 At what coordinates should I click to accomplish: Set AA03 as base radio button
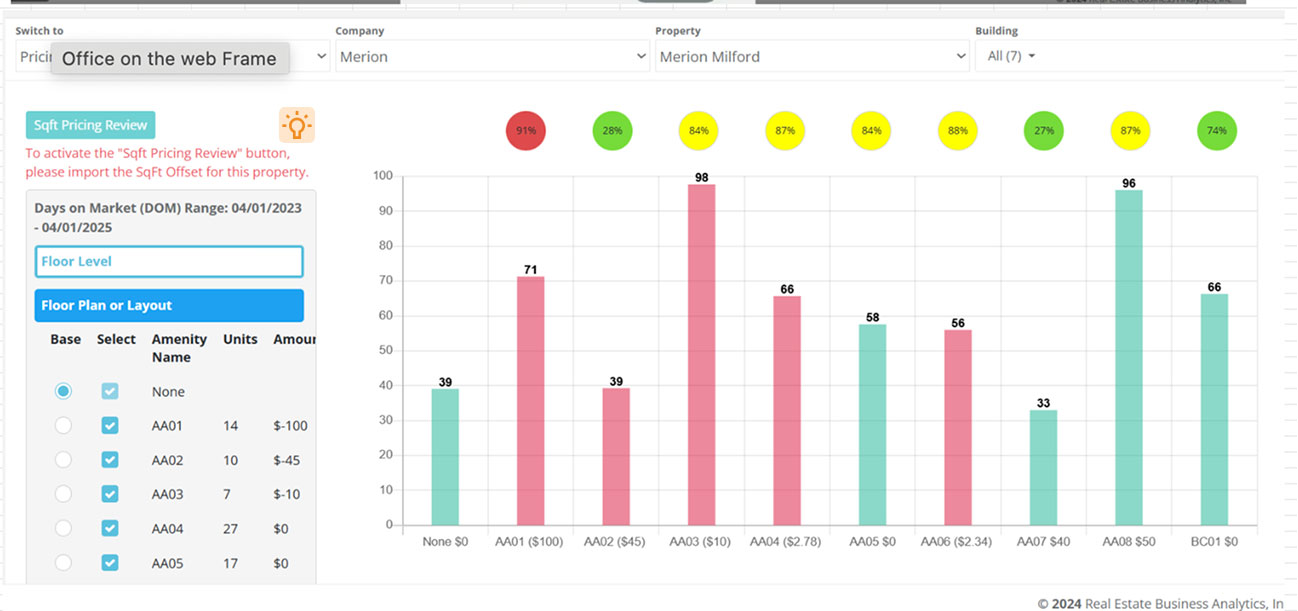(63, 493)
